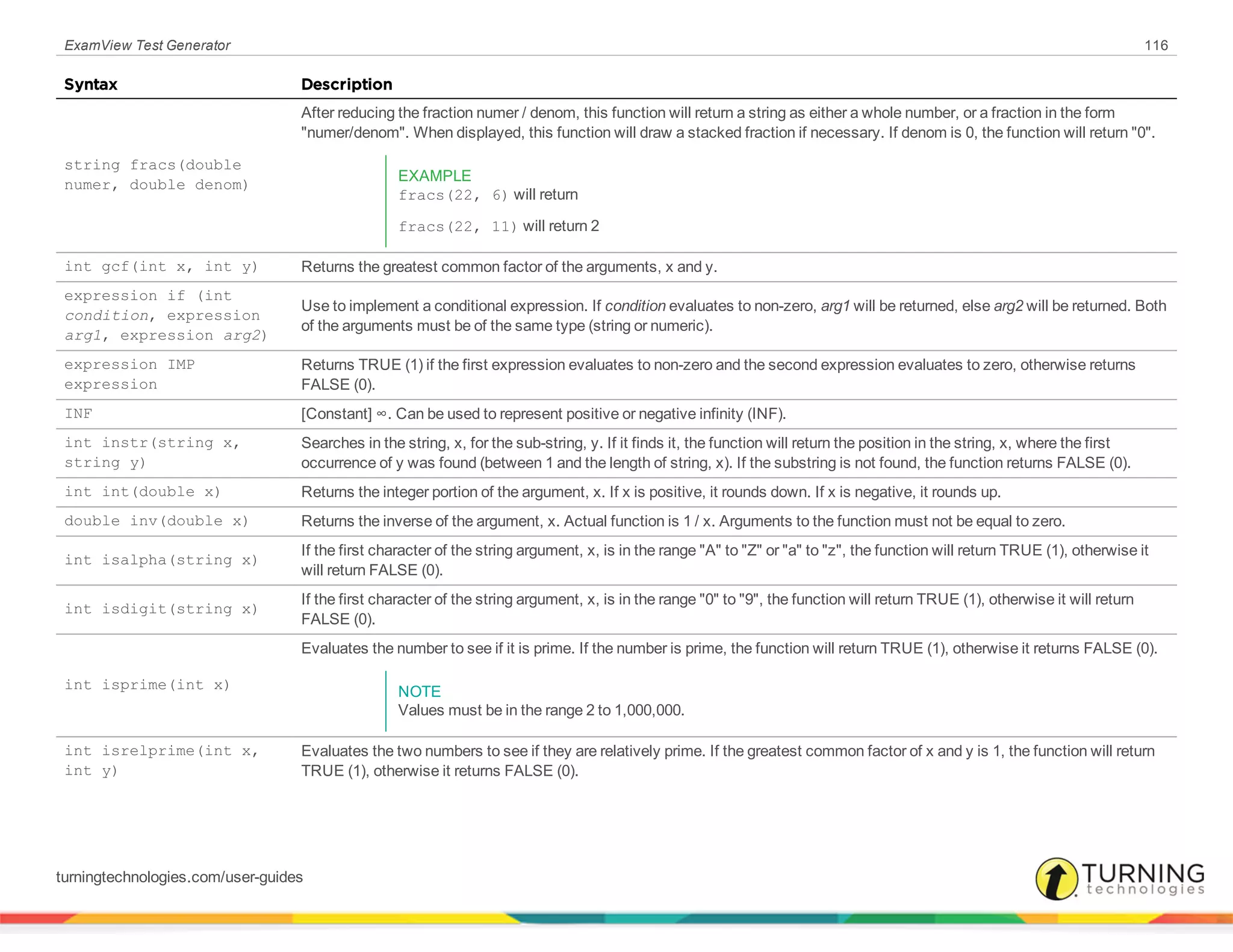Click the TURNING technologies wordmark

(x=1143, y=879)
